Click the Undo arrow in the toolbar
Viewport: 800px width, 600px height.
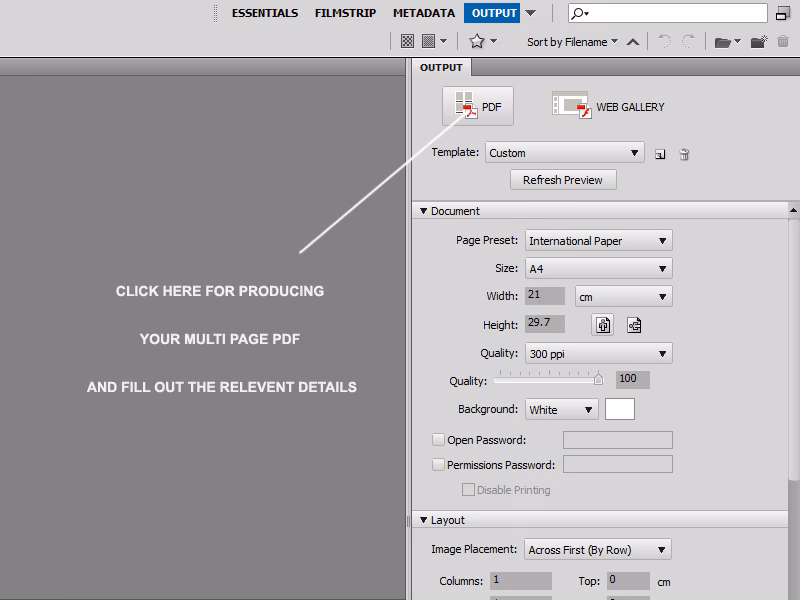pyautogui.click(x=665, y=41)
